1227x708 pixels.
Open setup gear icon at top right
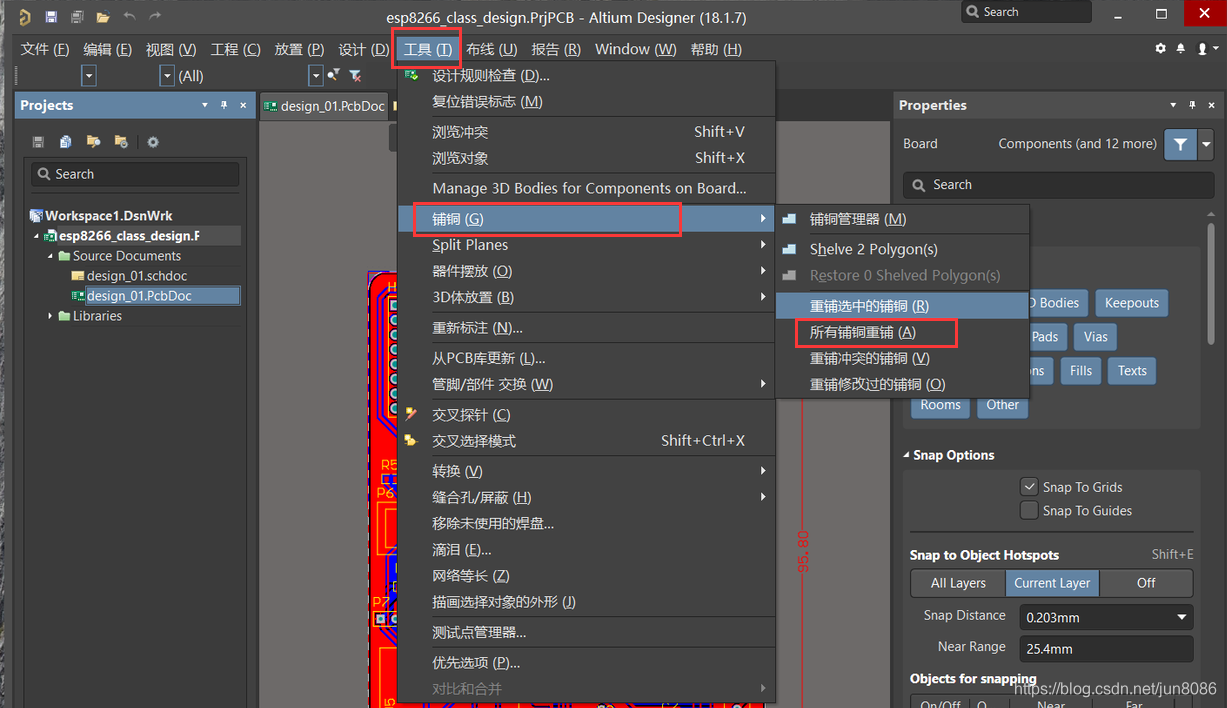click(1160, 48)
